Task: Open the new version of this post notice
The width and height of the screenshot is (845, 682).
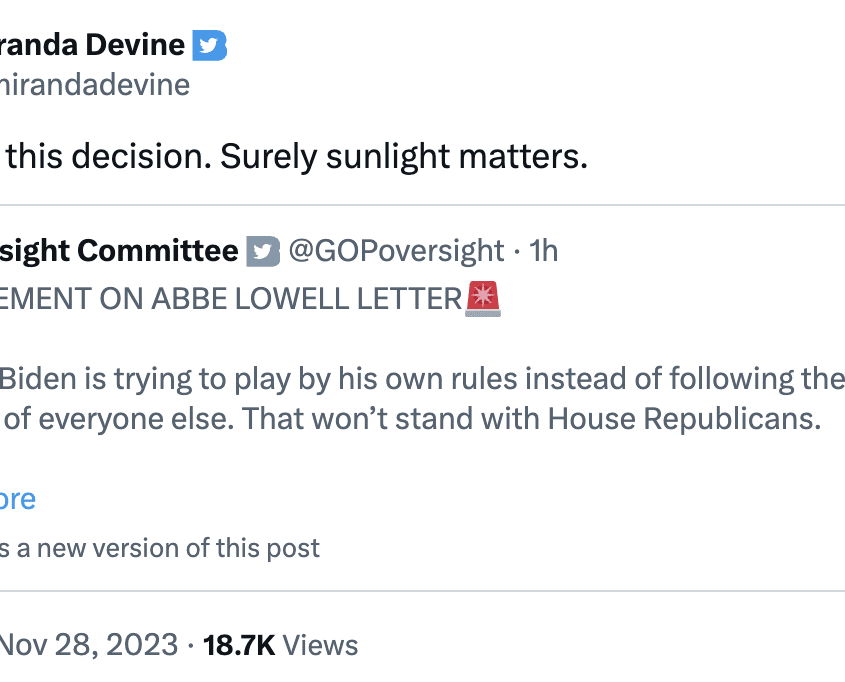Action: [160, 548]
